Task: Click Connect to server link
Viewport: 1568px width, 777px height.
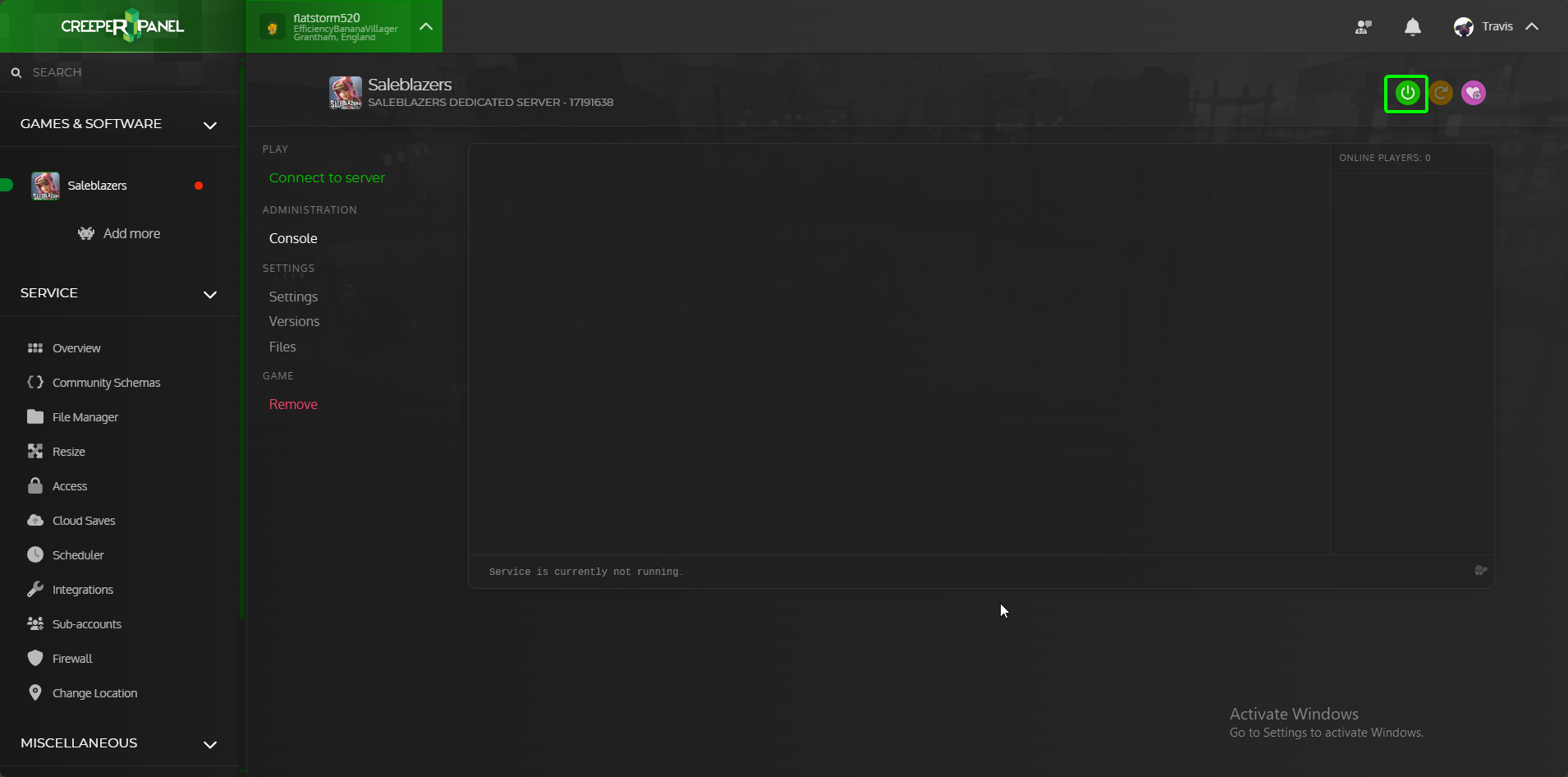Action: click(327, 177)
